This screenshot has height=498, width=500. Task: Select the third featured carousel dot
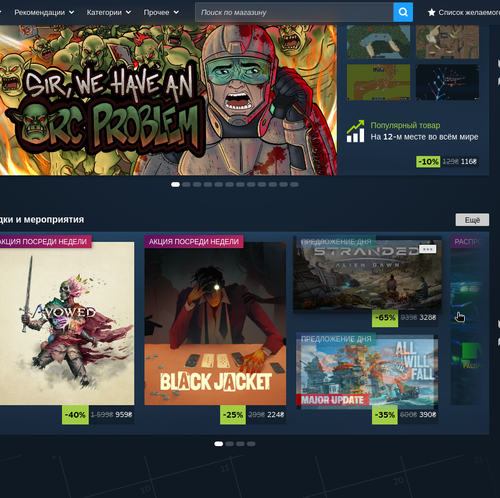(197, 184)
